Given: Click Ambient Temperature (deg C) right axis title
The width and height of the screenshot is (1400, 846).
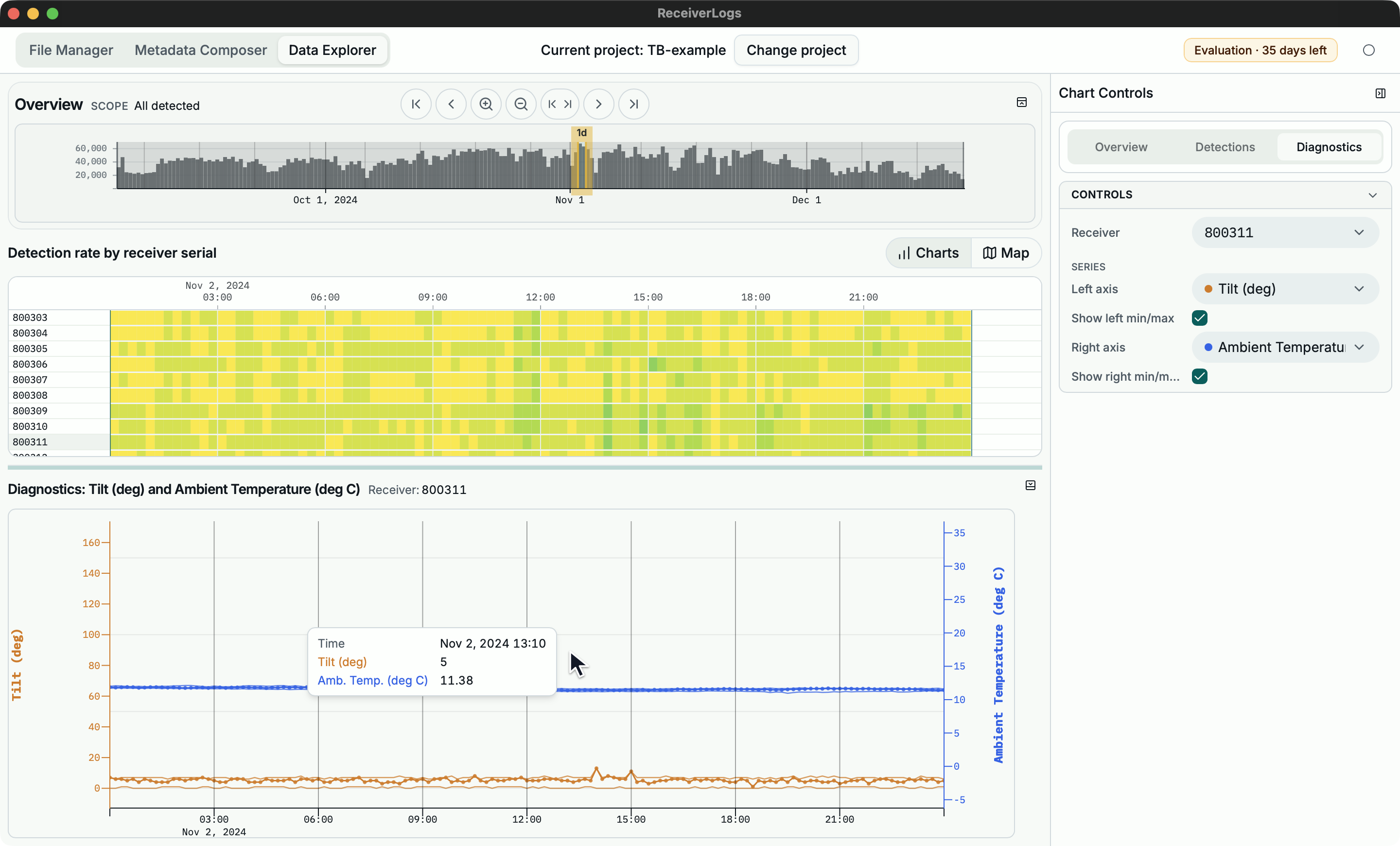Looking at the screenshot, I should click(x=998, y=665).
